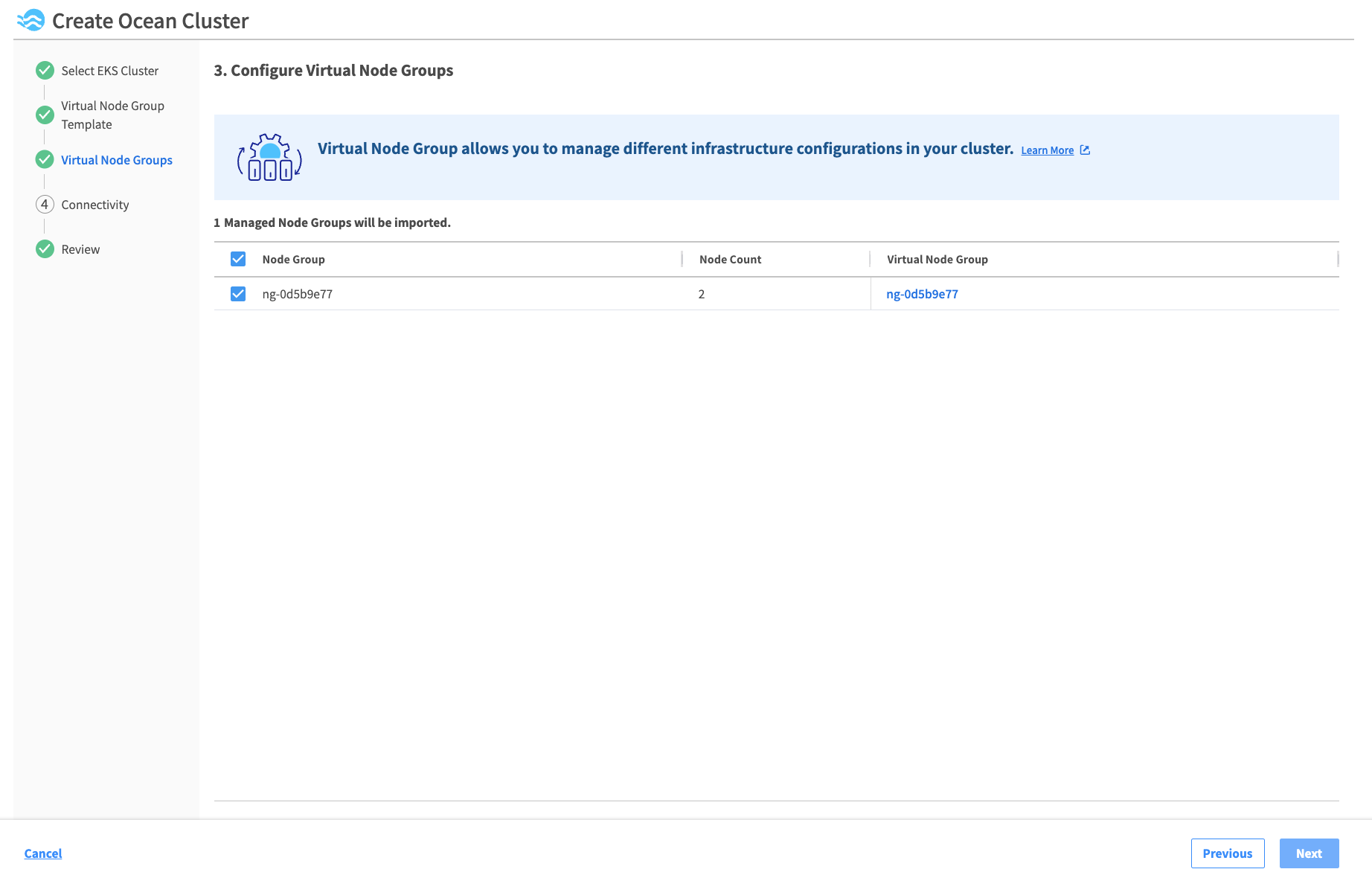Screen dimensions: 1372x872
Task: Open the Learn More link
Action: point(1047,150)
